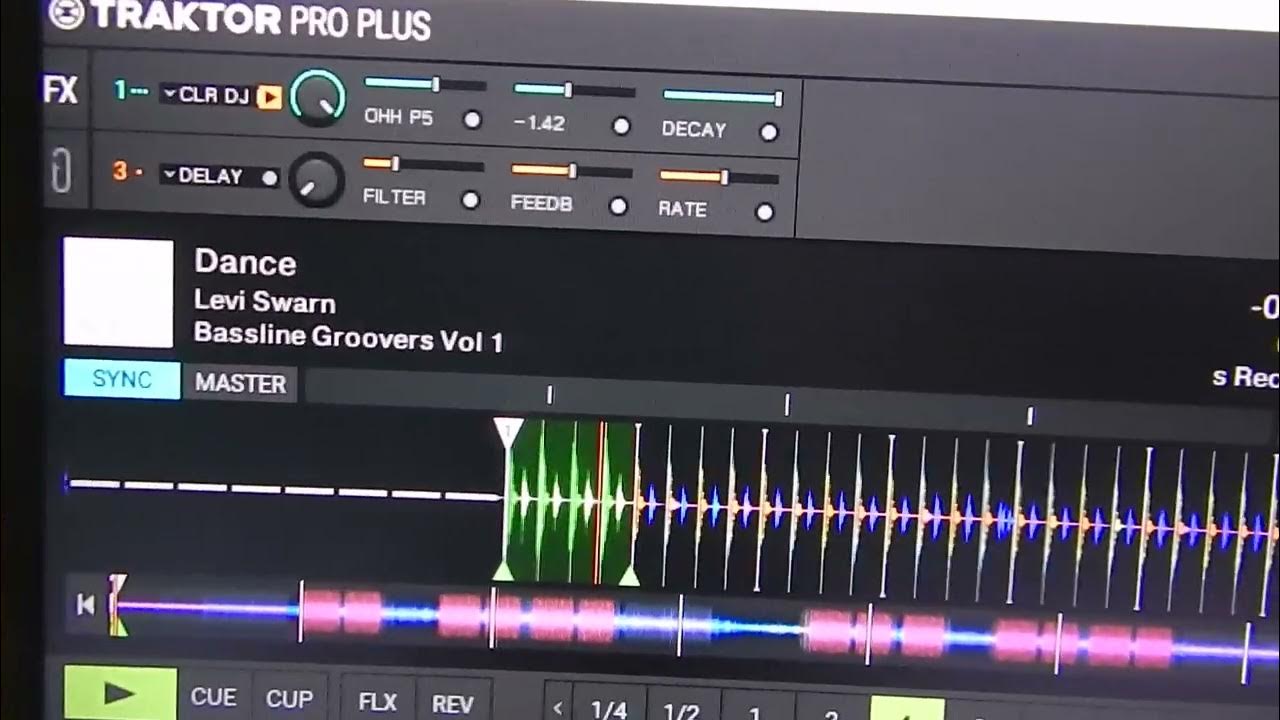Image resolution: width=1280 pixels, height=720 pixels.
Task: Toggle the SYNC button
Action: tap(122, 380)
